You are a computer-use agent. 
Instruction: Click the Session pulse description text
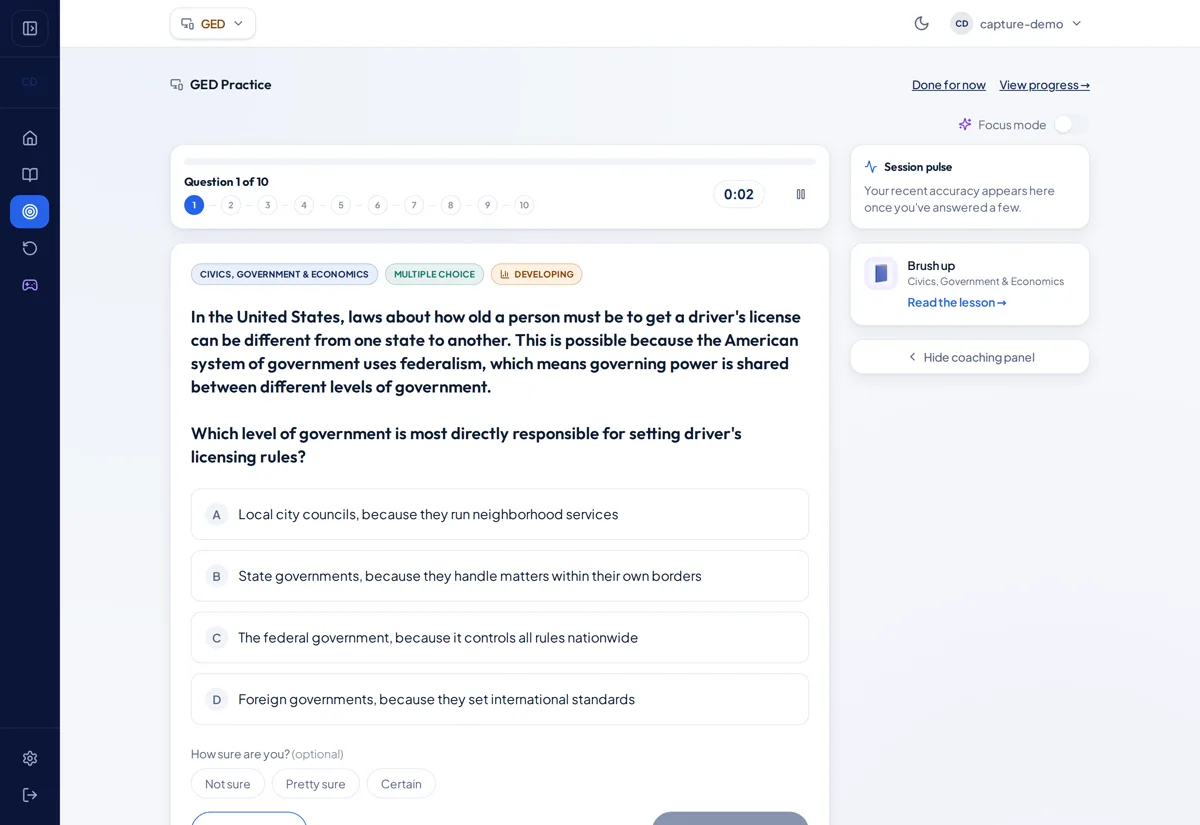coord(959,199)
